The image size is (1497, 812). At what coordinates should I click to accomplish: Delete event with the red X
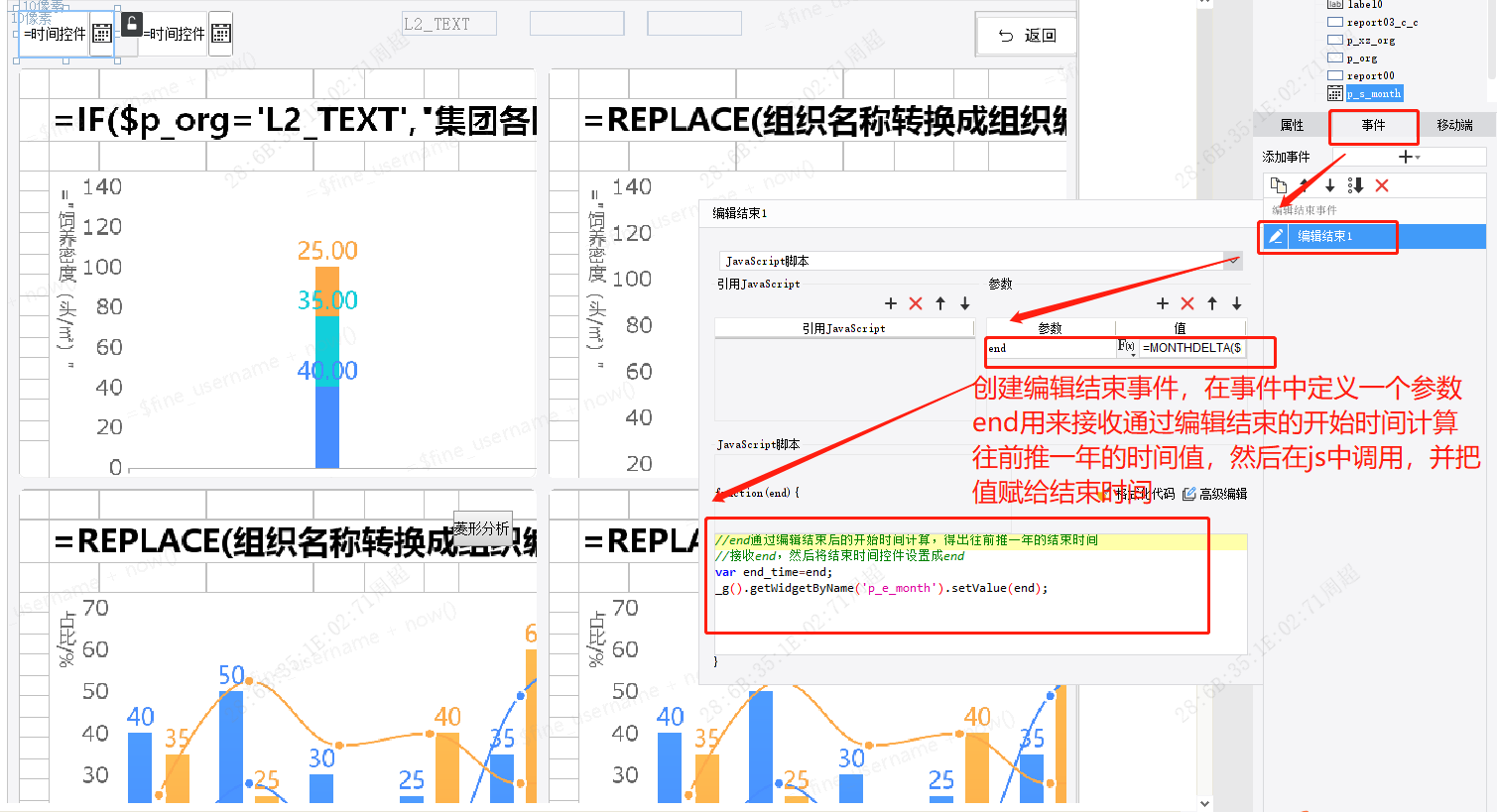click(1381, 185)
